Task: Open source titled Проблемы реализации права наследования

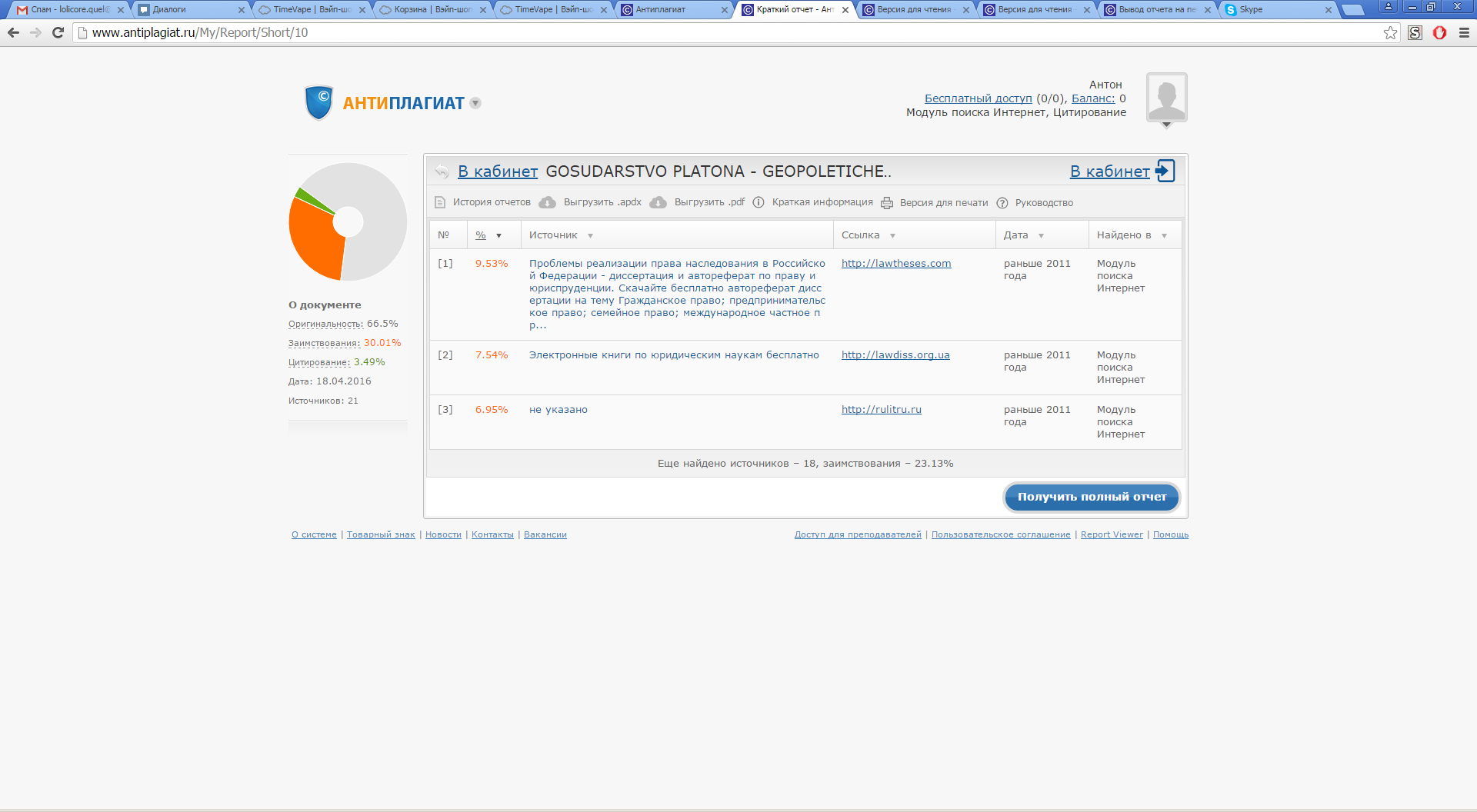Action: tap(677, 295)
